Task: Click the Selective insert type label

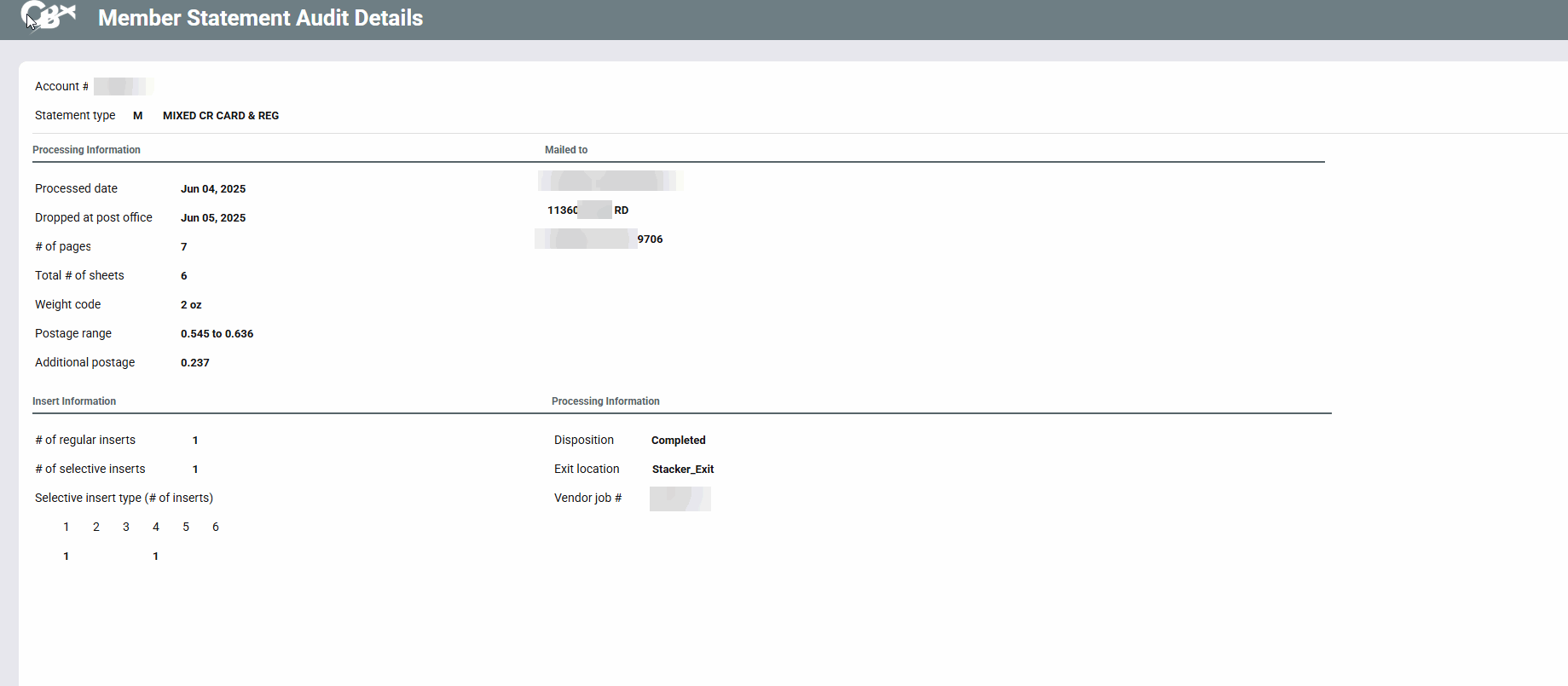Action: [124, 499]
